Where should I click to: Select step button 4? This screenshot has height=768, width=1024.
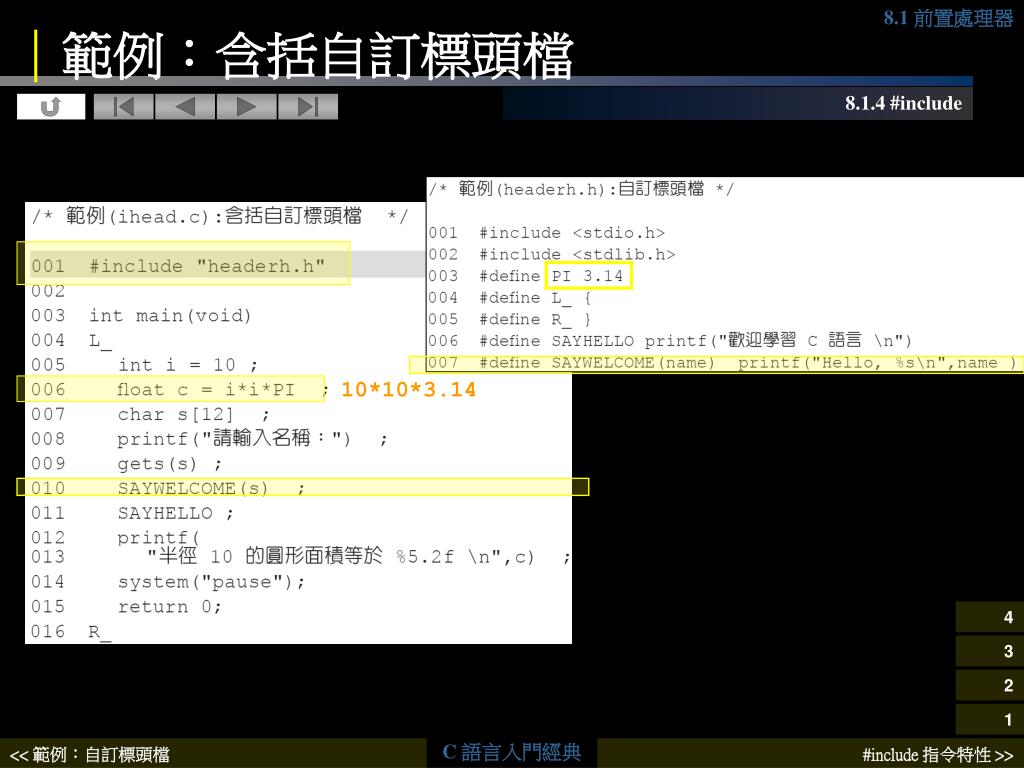[x=990, y=617]
